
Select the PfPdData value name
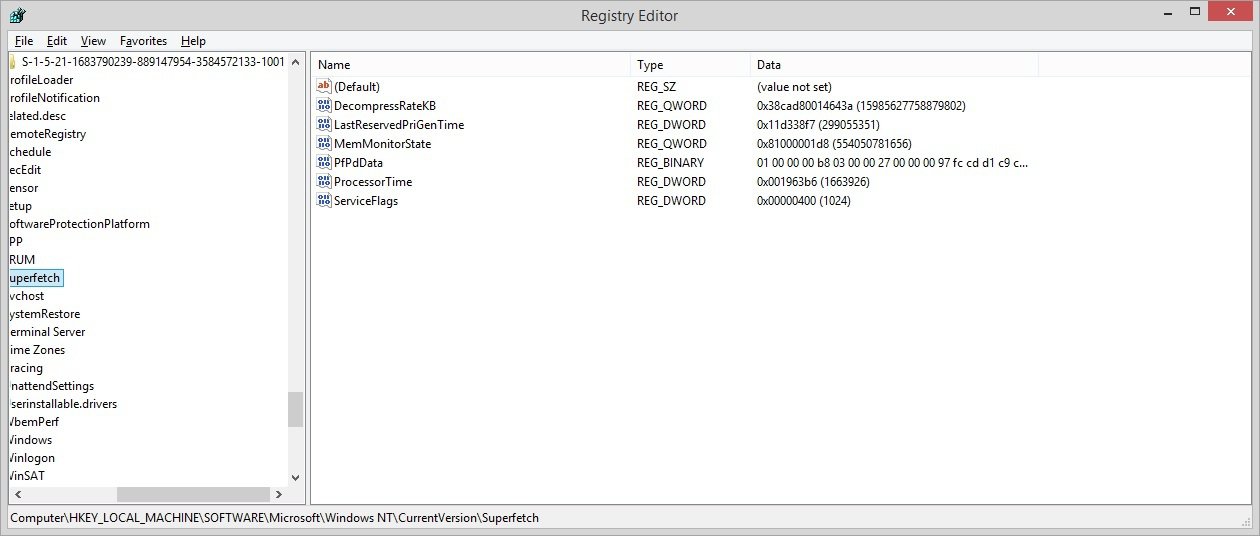358,163
